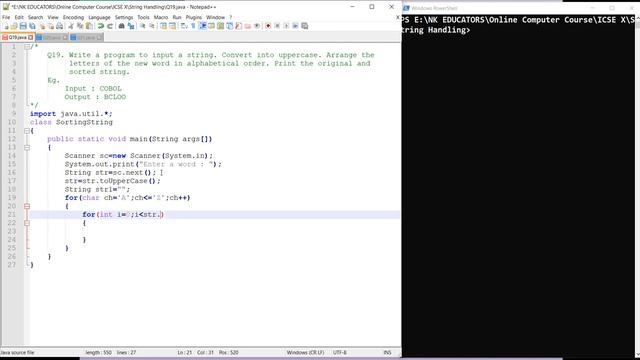Open the Settings menu
The height and width of the screenshot is (360, 640).
pos(124,17)
